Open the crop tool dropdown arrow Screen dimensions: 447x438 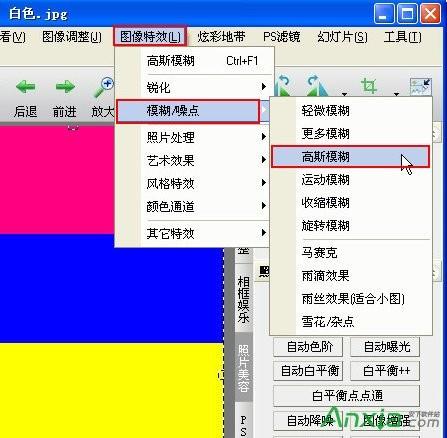click(396, 94)
